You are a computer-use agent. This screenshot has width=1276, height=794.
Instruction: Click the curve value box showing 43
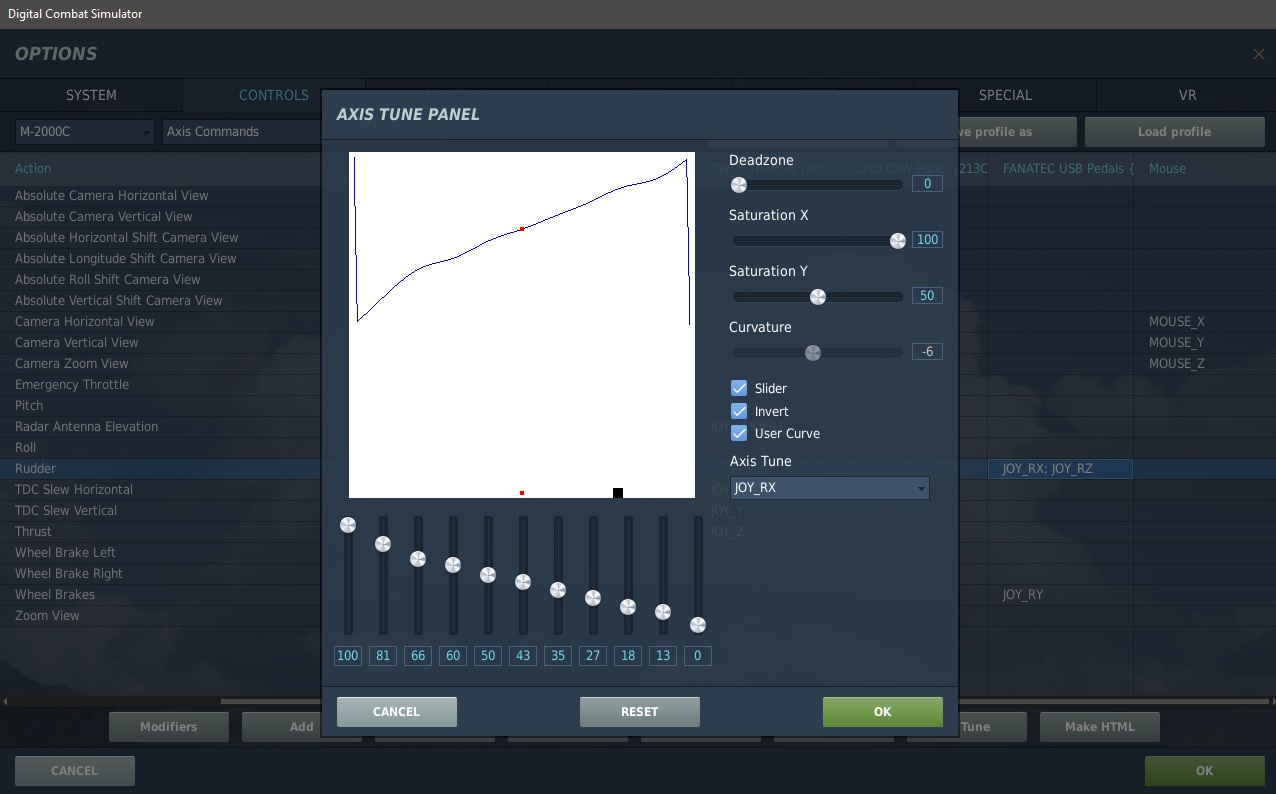(523, 656)
